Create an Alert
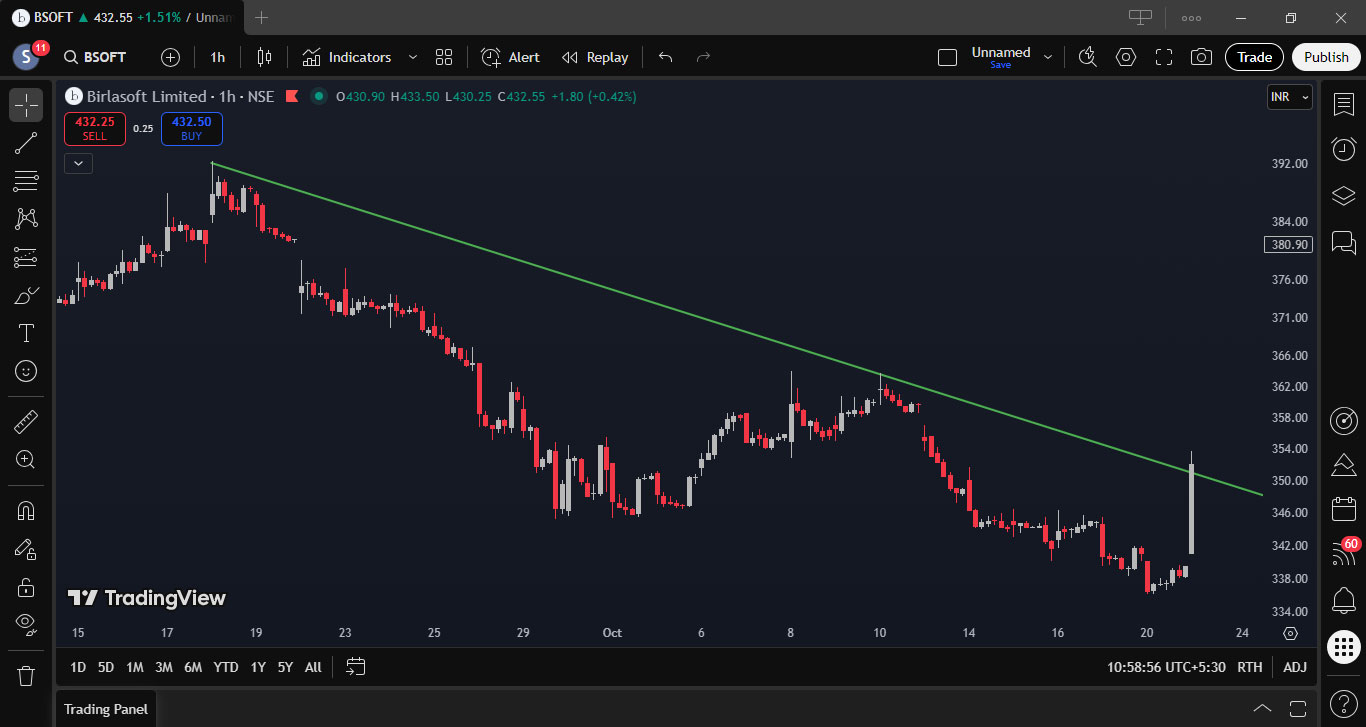The image size is (1366, 727). pos(510,57)
